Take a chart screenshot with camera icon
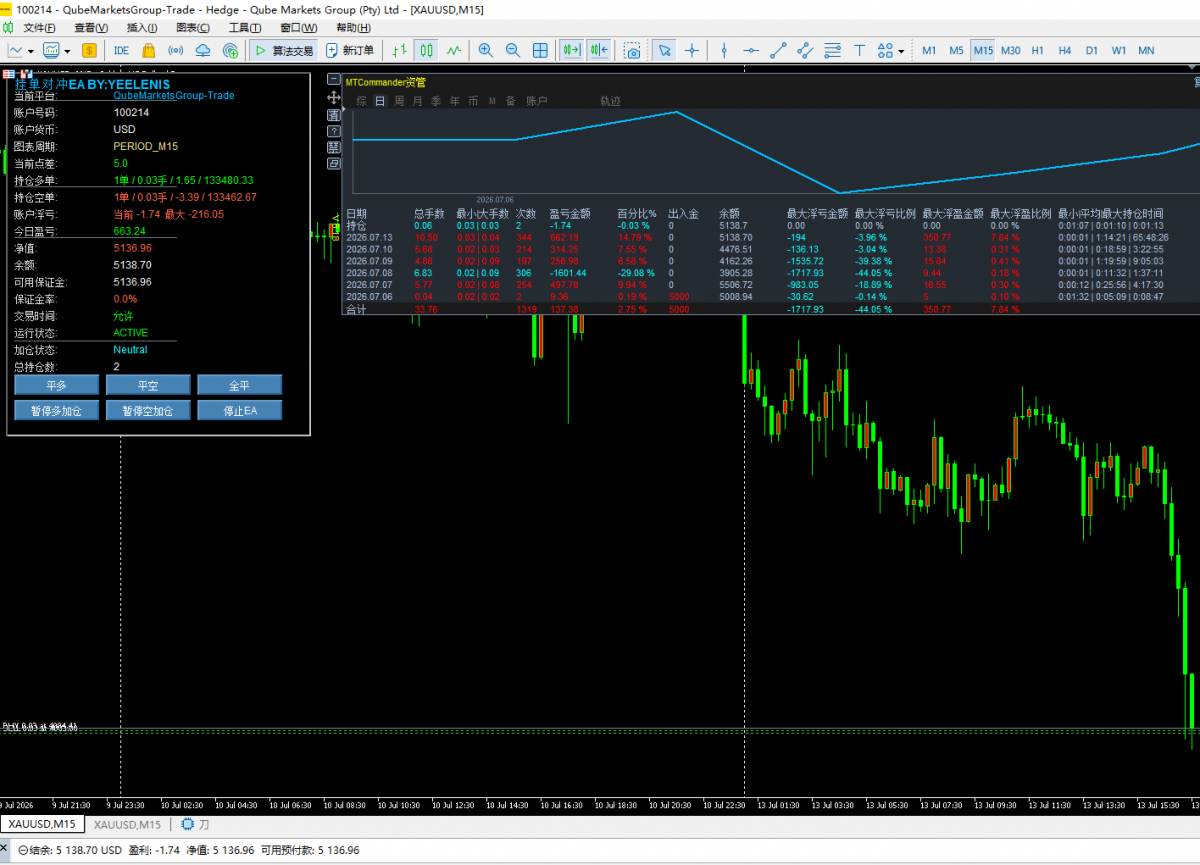1200x865 pixels. point(632,50)
